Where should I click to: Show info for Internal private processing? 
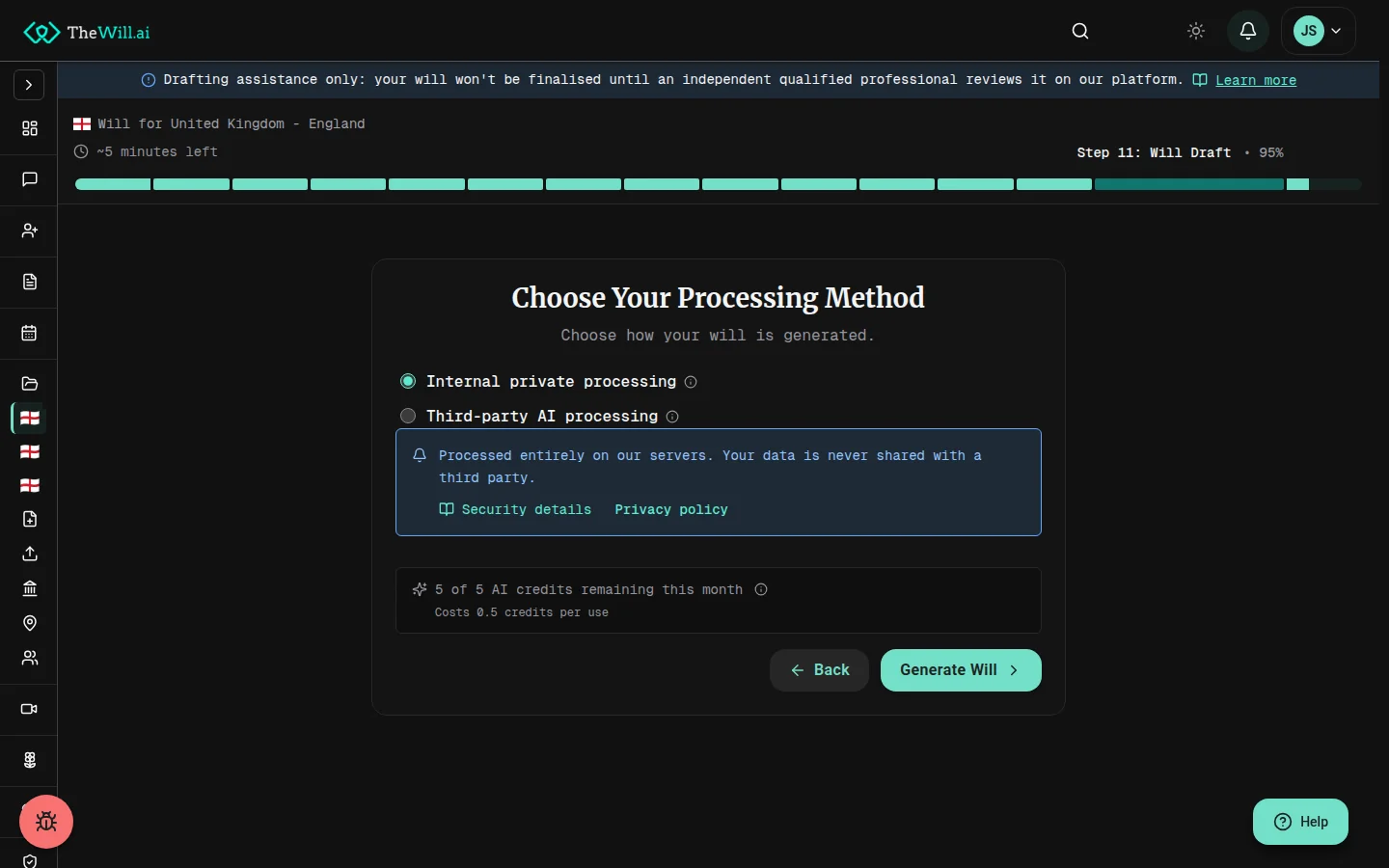pos(691,382)
